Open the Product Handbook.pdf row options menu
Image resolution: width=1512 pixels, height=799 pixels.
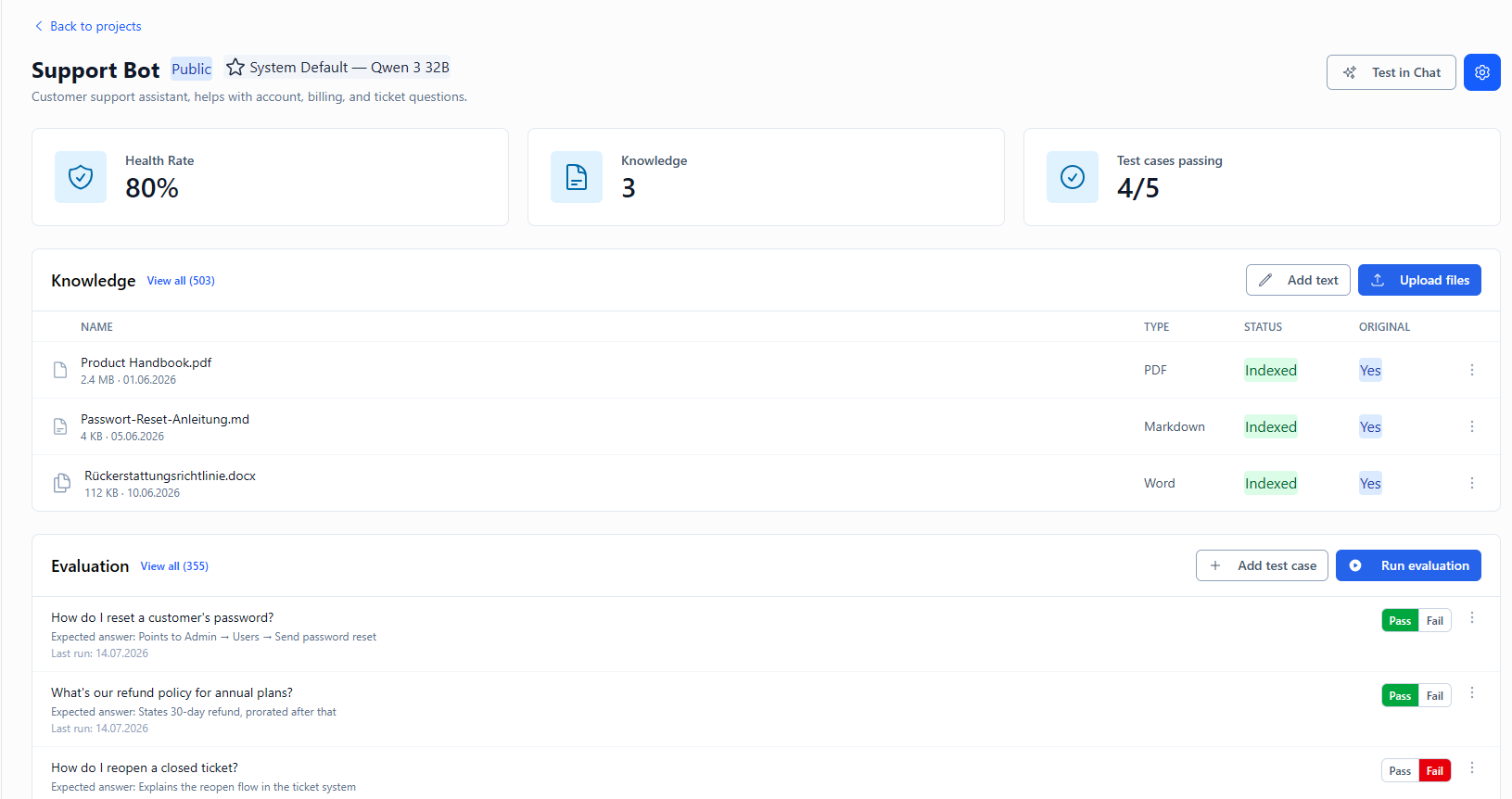(x=1471, y=370)
